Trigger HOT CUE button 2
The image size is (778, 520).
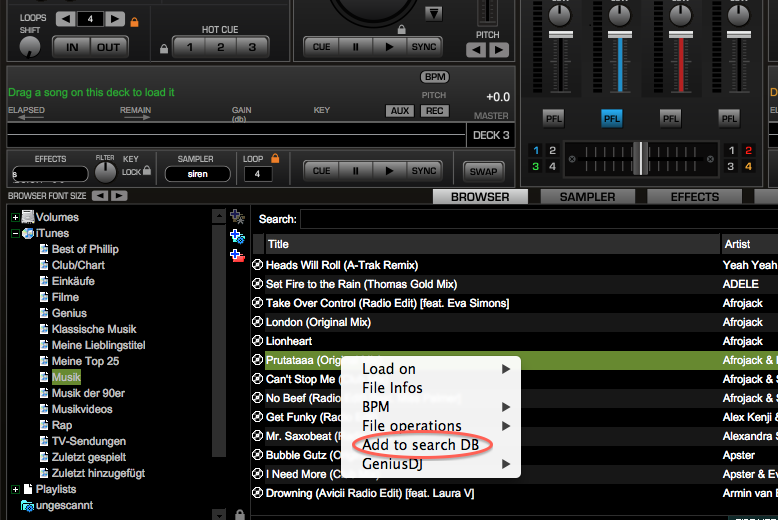point(221,47)
